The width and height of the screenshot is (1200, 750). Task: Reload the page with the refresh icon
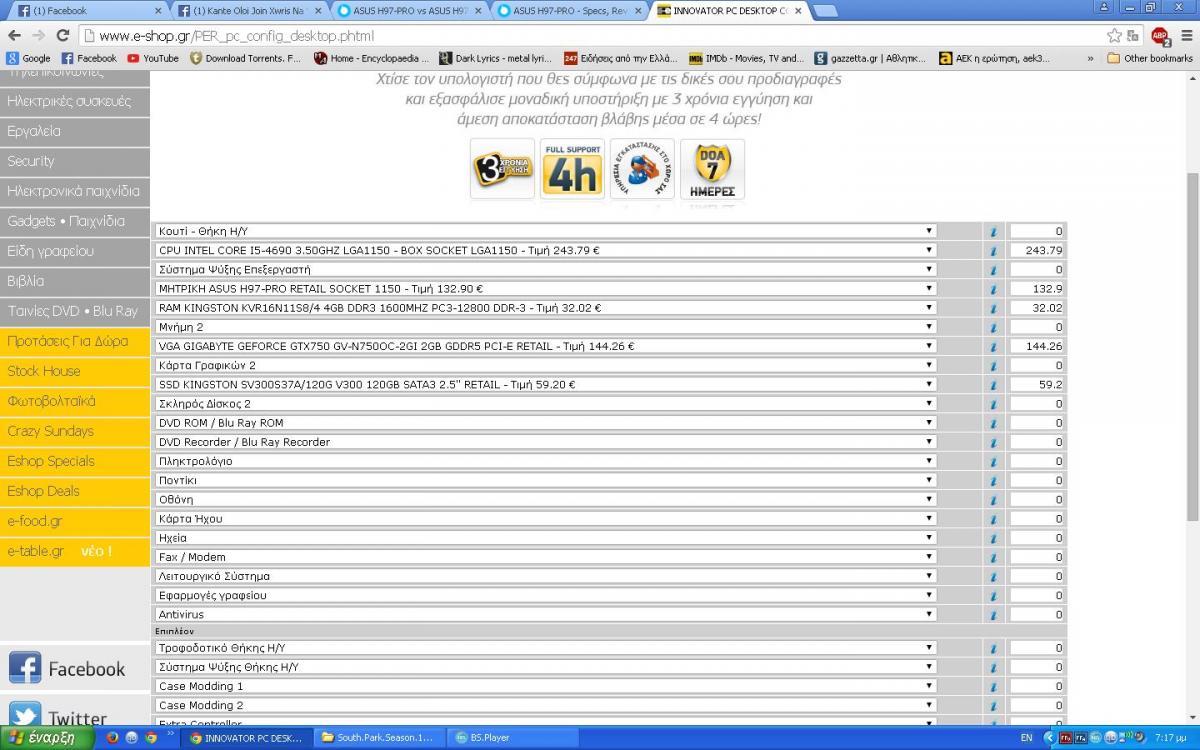pos(62,35)
